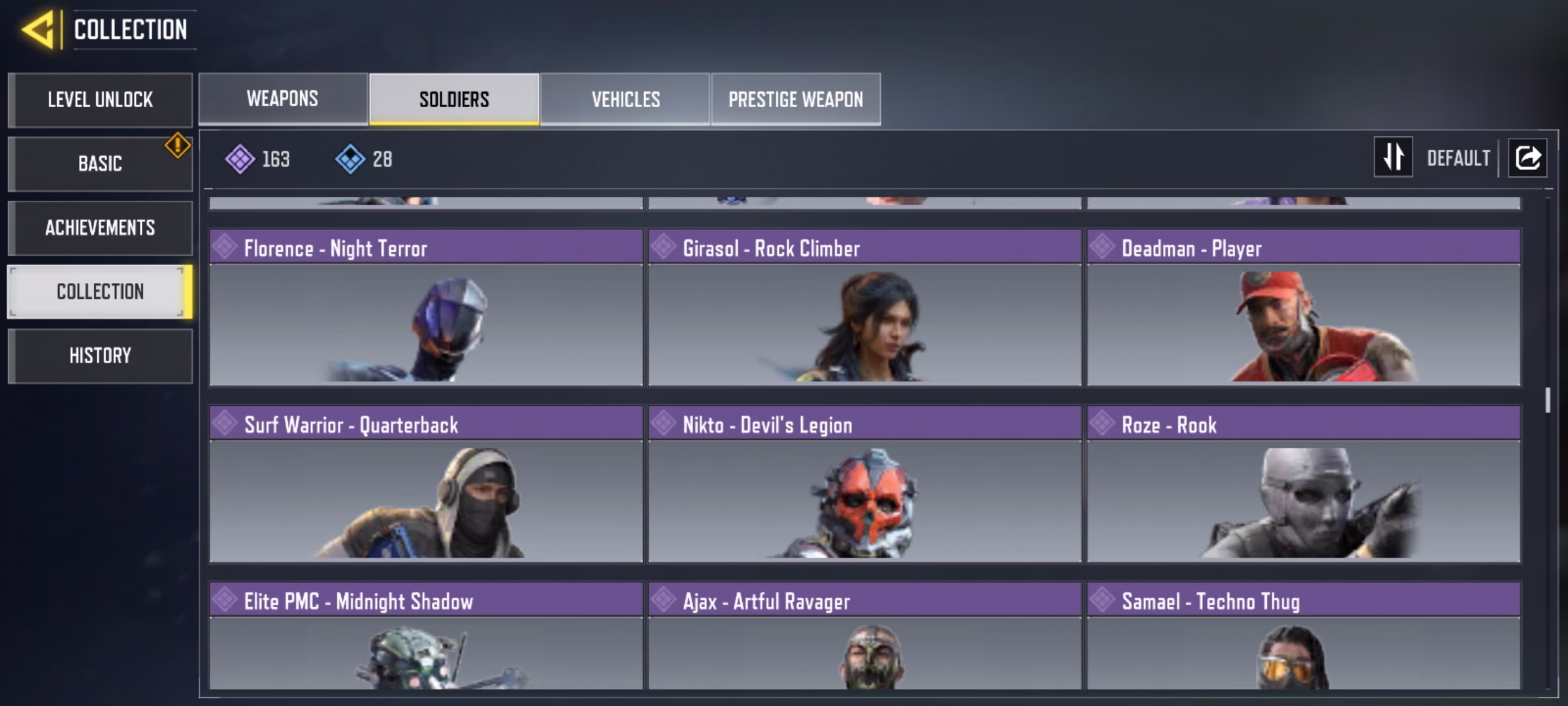The image size is (1568, 706).
Task: Open the Level Unlock section
Action: (x=100, y=99)
